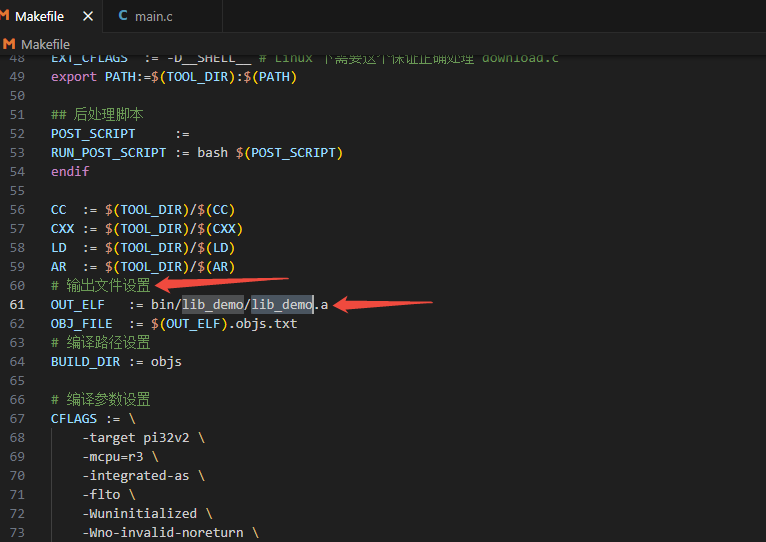Screen dimensions: 766x542
Task: Click 'POST_SCRIPT' variable on line 52
Action: (93, 134)
